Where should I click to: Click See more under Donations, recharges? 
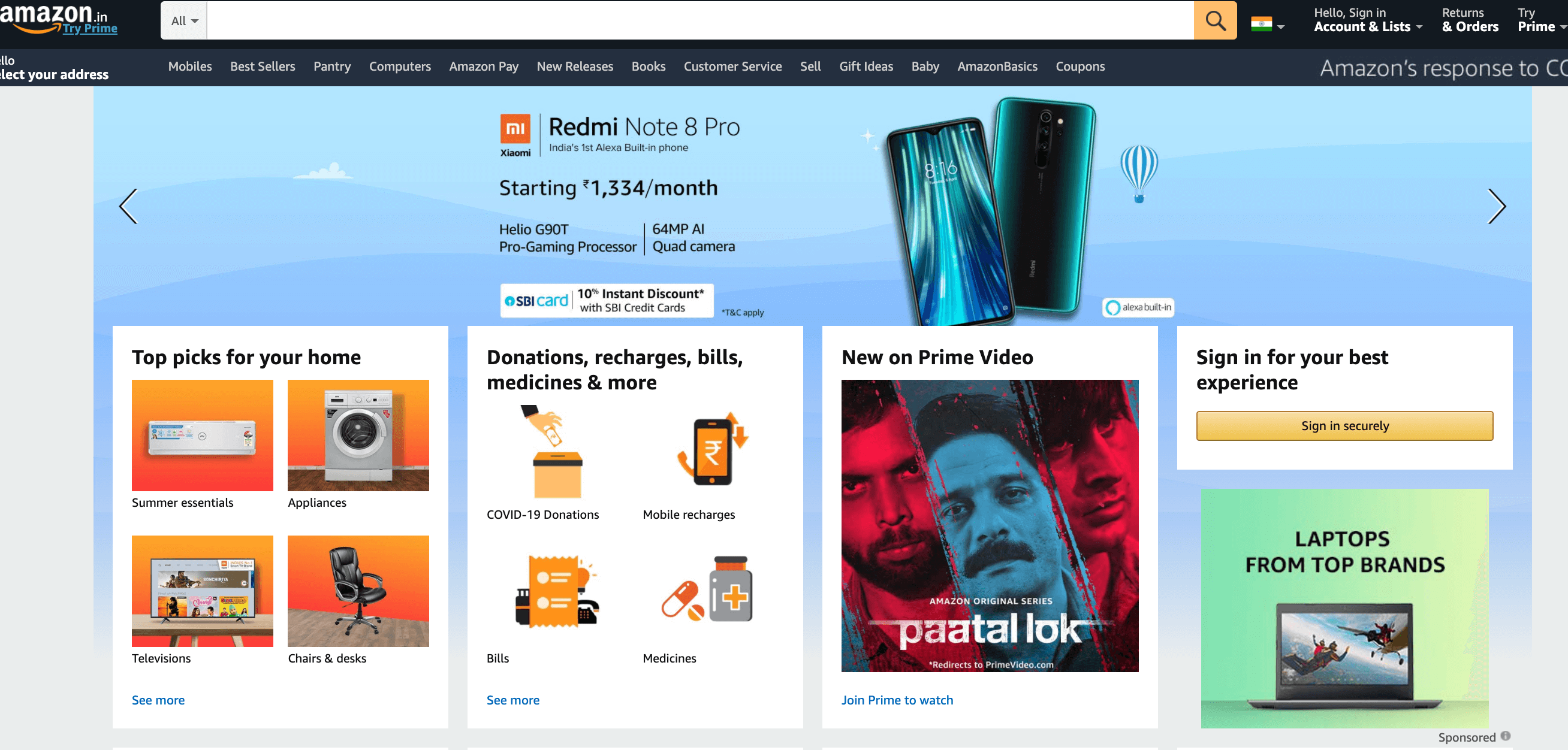click(513, 700)
